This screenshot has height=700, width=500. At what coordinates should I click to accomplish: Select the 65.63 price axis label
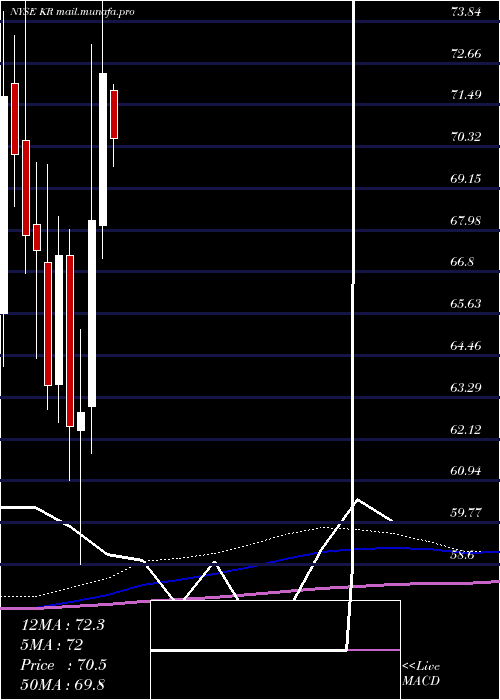[x=466, y=304]
